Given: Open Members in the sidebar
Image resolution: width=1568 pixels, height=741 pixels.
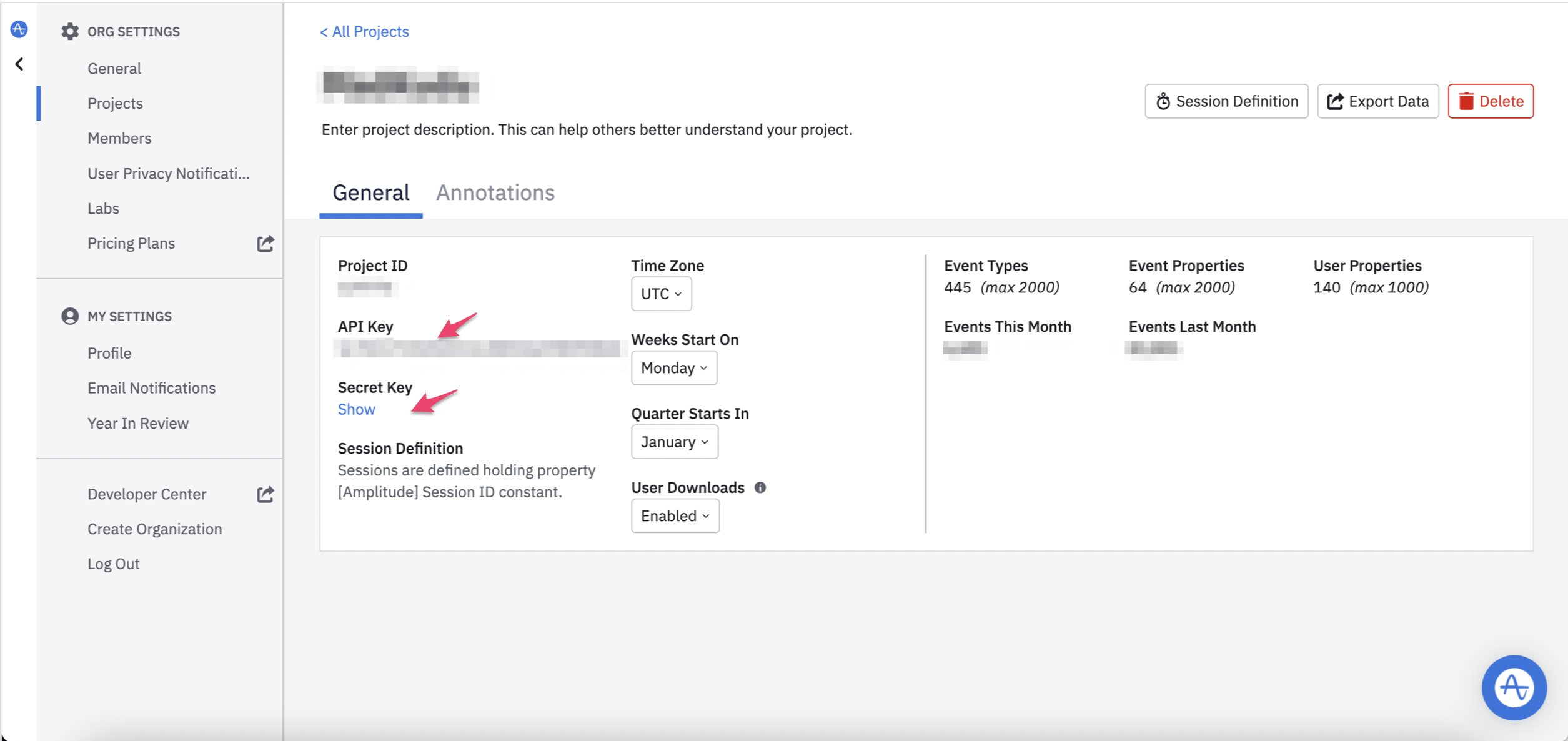Looking at the screenshot, I should coord(119,138).
